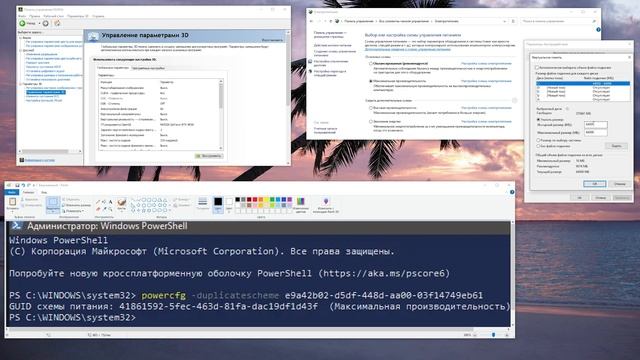Image resolution: width=640 pixels, height=360 pixels.
Task: Open Paste dropdown arrow in Paint
Action: coord(12,211)
